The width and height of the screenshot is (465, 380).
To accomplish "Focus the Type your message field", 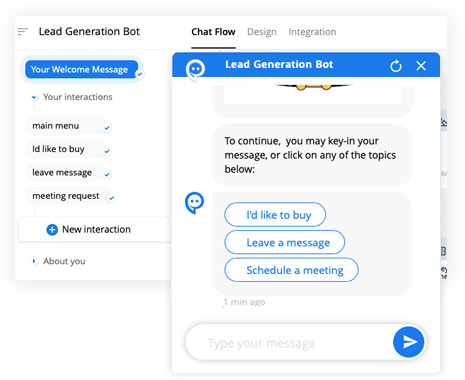I will point(290,343).
